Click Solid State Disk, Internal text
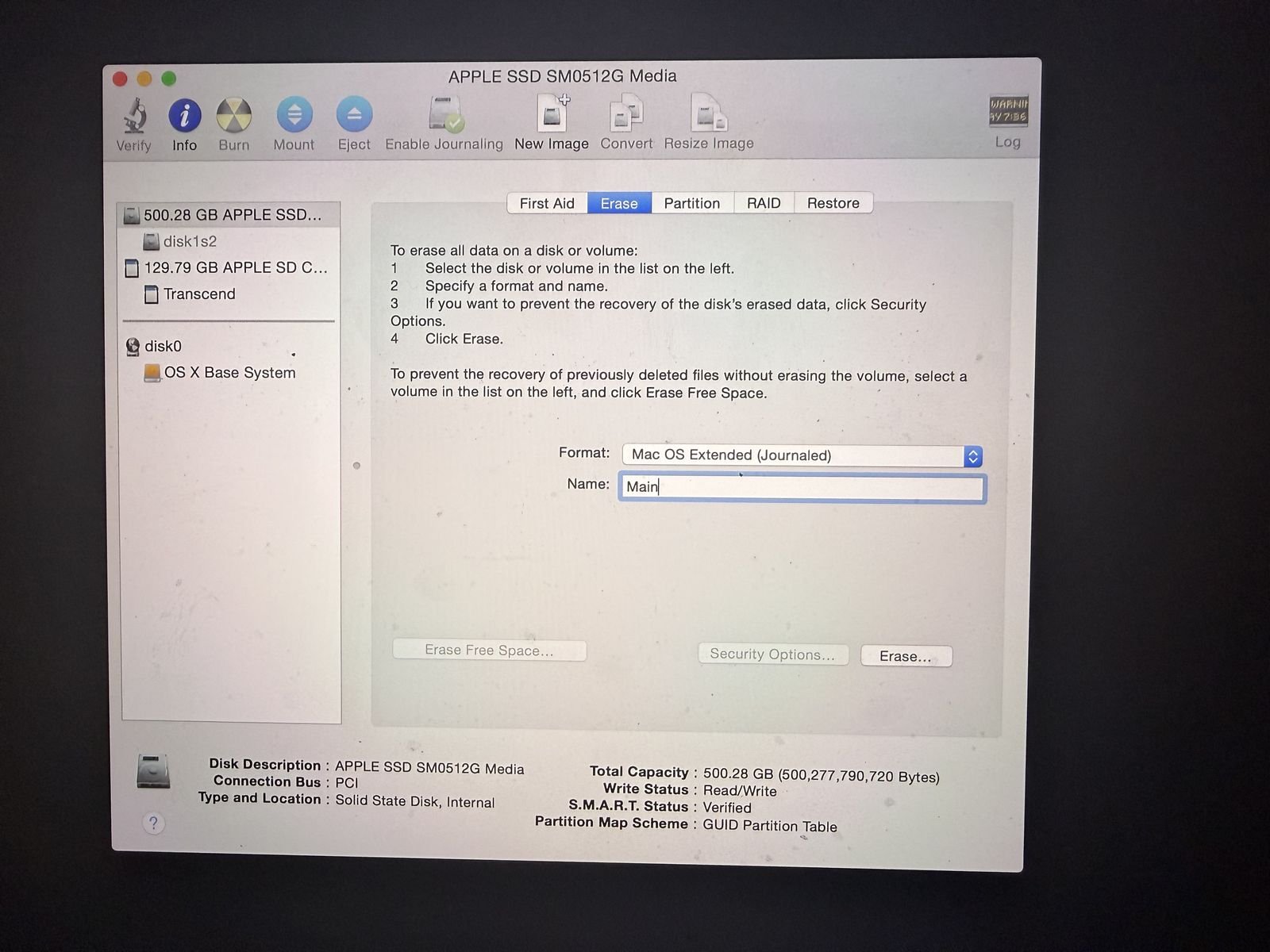The image size is (1270, 952). (414, 801)
